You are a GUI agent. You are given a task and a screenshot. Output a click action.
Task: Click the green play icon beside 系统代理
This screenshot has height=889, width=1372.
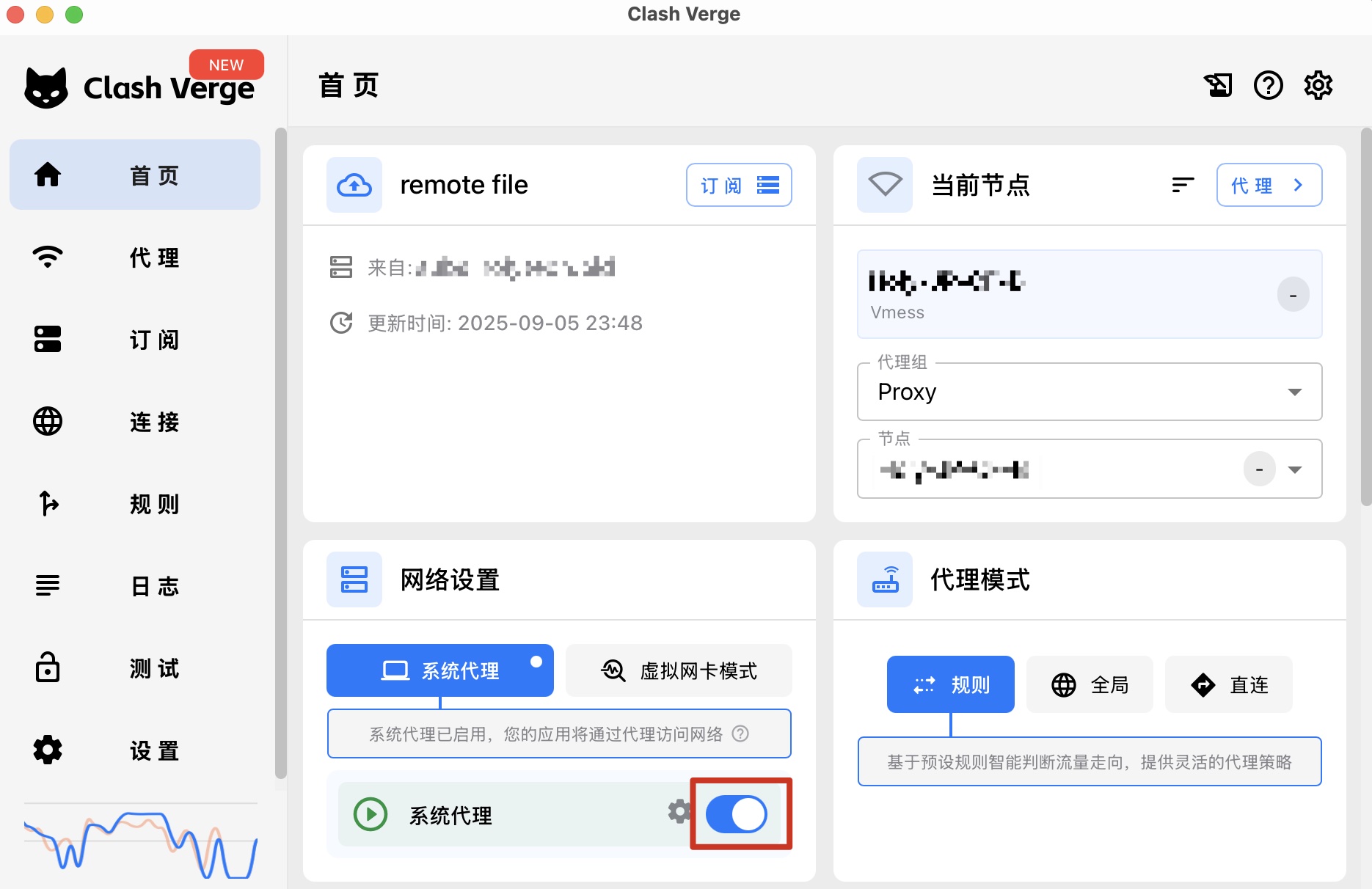(371, 814)
